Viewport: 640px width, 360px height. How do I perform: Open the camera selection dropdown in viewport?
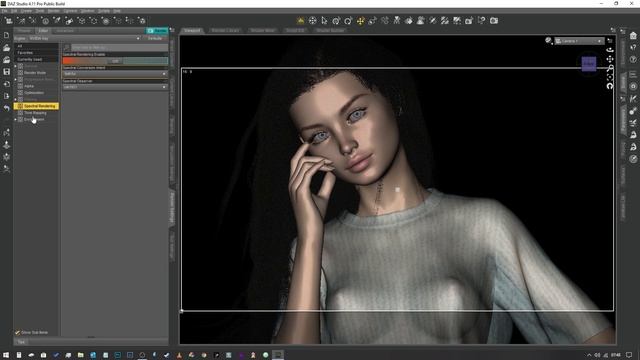pyautogui.click(x=579, y=41)
